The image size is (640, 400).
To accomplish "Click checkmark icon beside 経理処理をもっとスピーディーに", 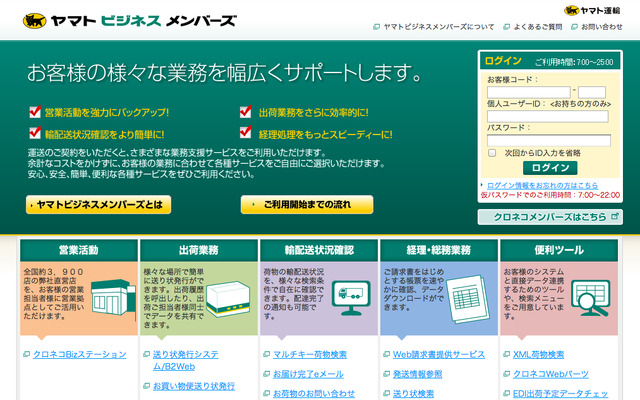I will (x=245, y=132).
